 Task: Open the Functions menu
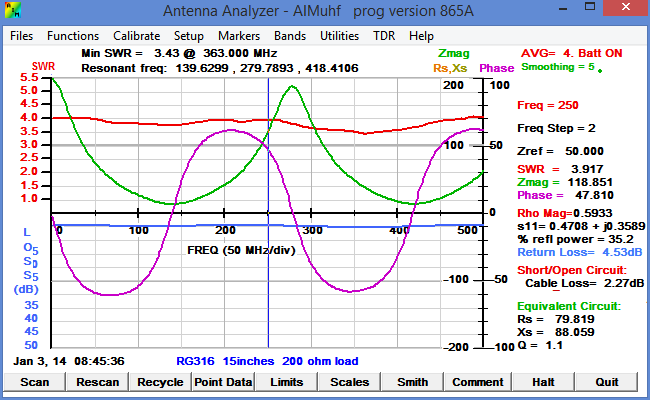coord(73,35)
